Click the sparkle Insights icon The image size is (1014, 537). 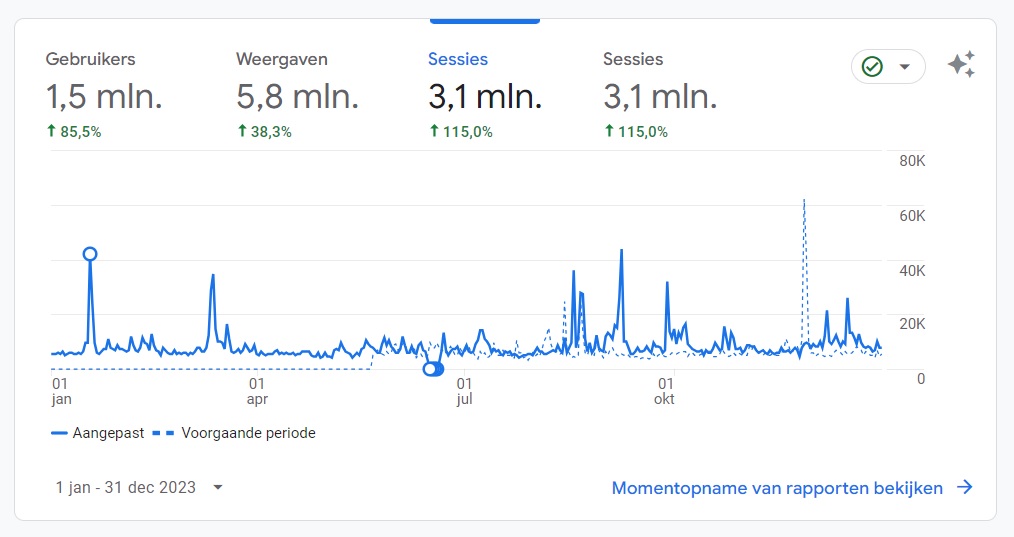(961, 66)
